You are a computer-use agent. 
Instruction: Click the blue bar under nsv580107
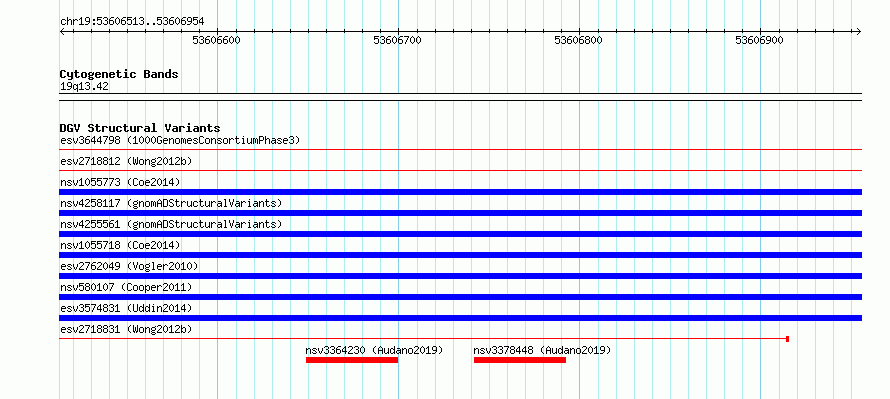pyautogui.click(x=460, y=297)
